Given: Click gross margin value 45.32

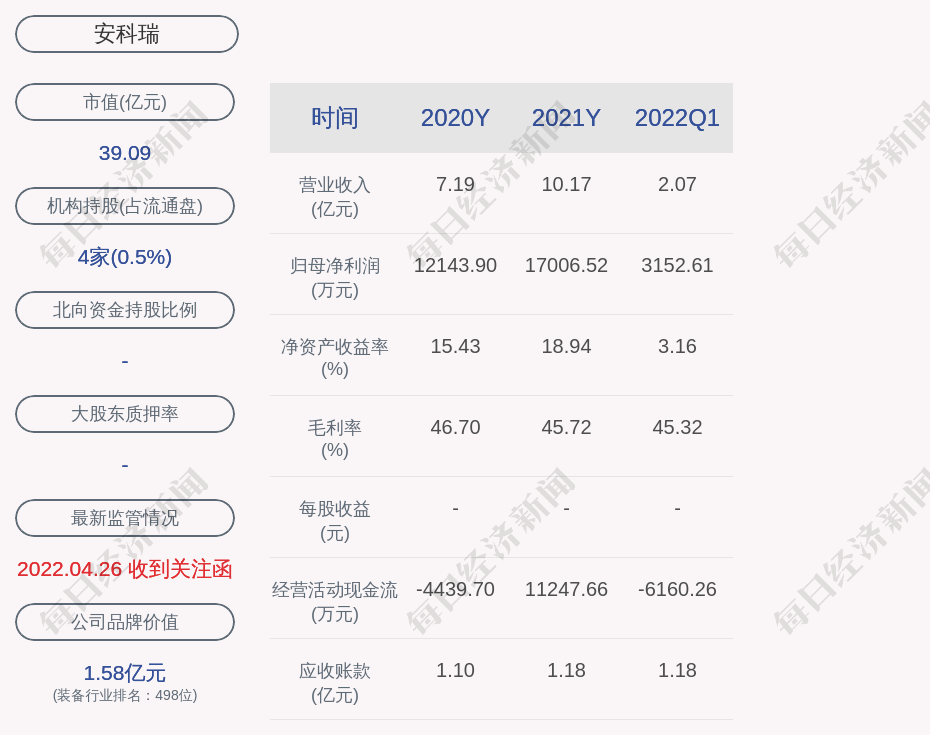Looking at the screenshot, I should [677, 427].
